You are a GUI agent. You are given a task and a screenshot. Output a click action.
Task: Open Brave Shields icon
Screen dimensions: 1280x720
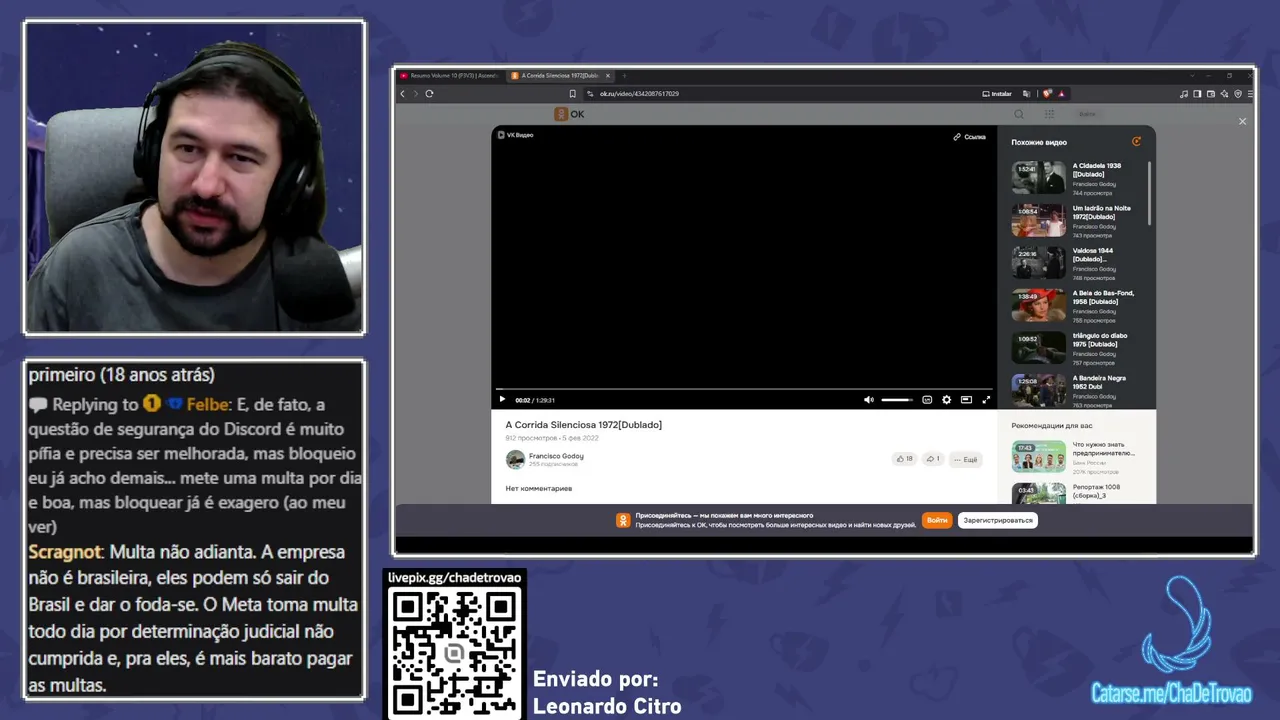coord(1048,94)
